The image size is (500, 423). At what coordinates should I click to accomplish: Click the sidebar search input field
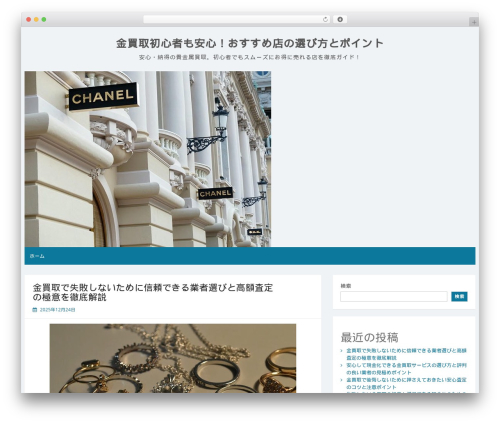[394, 297]
